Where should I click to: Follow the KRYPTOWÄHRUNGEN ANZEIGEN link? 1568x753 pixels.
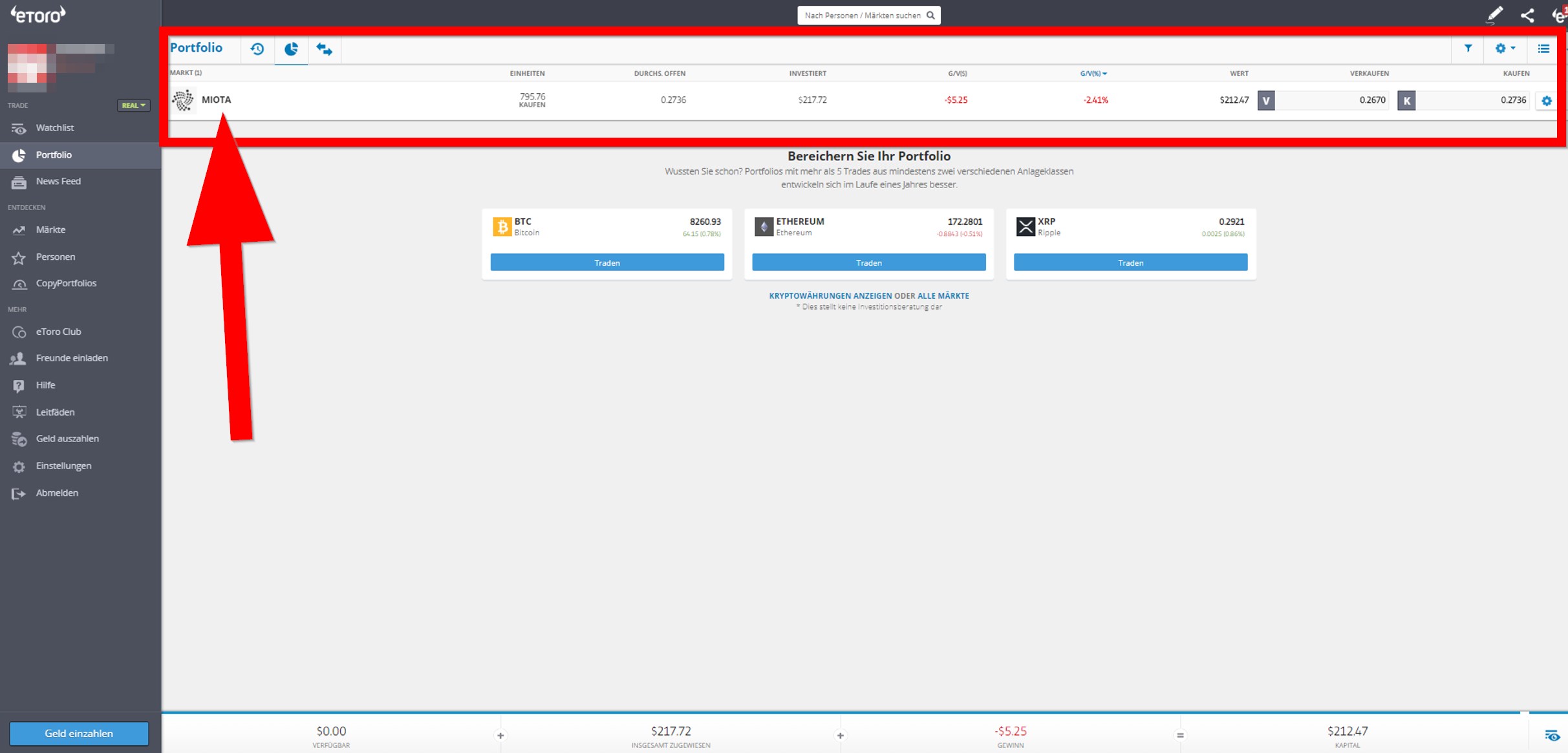(x=830, y=296)
